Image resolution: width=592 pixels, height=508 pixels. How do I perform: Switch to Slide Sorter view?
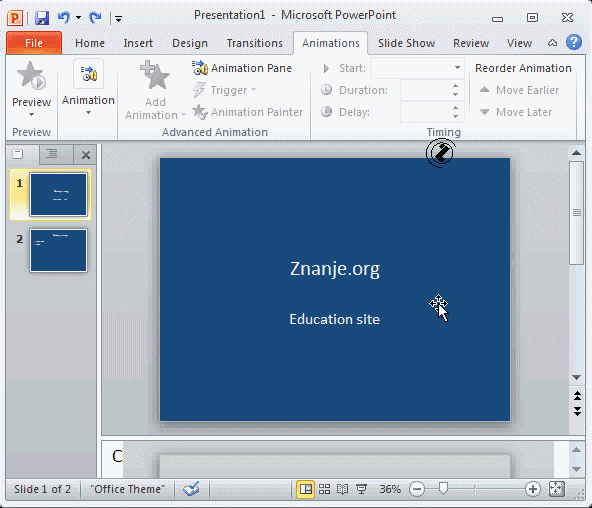click(324, 489)
